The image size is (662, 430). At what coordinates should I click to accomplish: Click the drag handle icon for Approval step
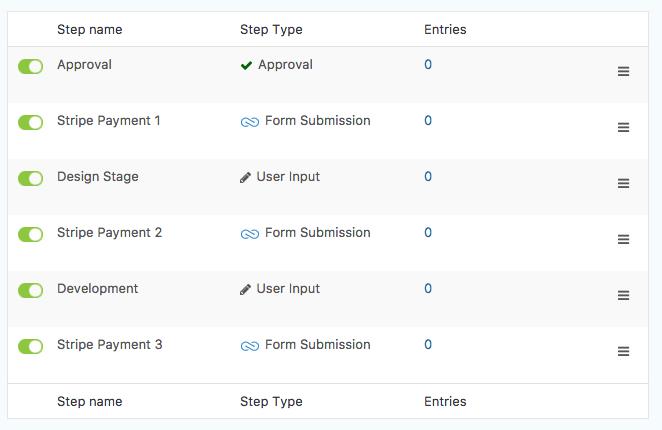click(x=623, y=72)
